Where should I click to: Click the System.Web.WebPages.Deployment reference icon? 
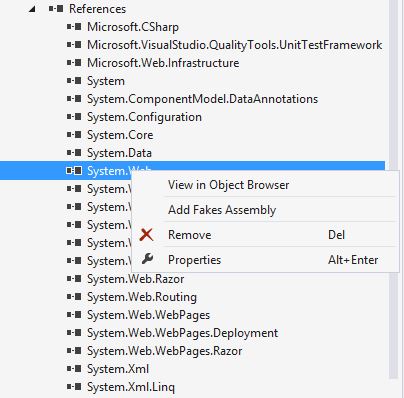tap(74, 332)
